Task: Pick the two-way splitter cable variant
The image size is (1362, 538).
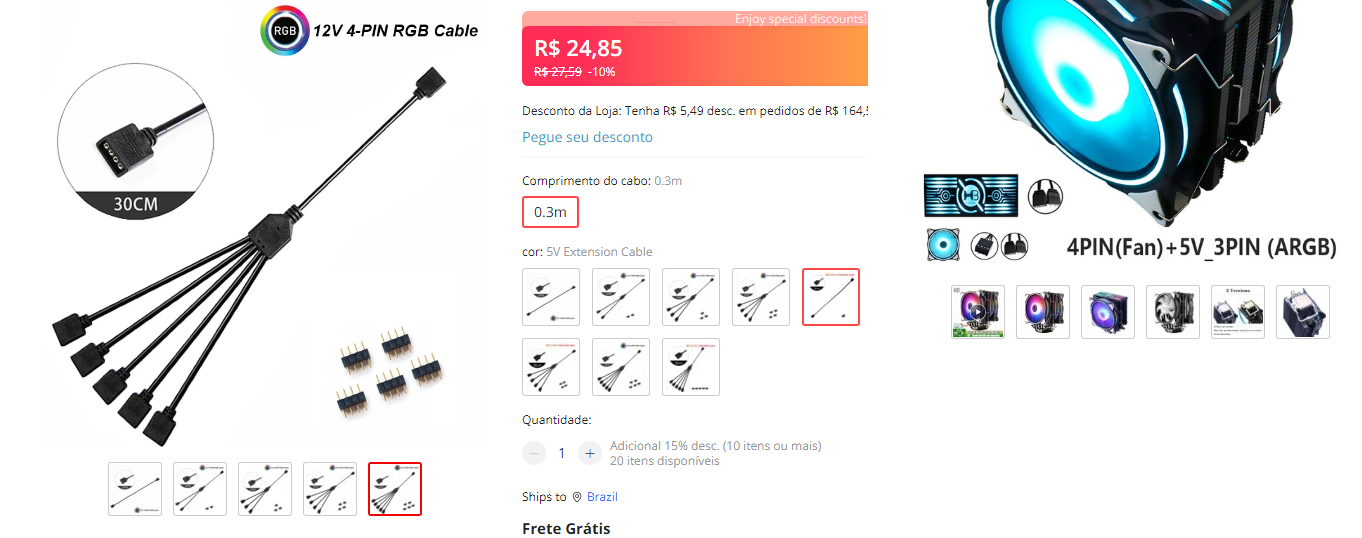Action: (x=621, y=297)
